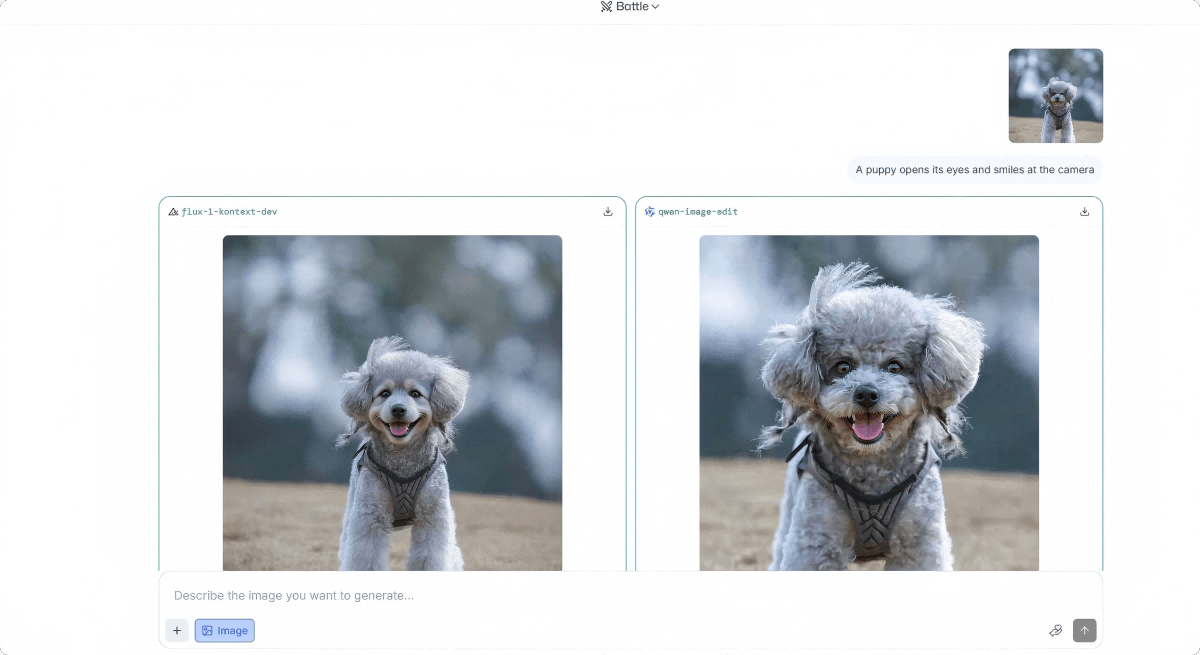Expand the Battle mode dropdown chevron
1200x655 pixels.
click(655, 7)
